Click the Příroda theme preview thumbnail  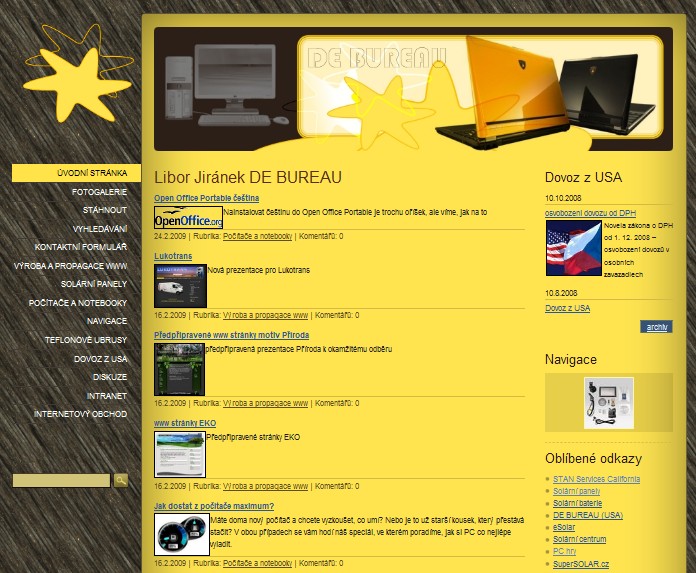click(x=180, y=369)
